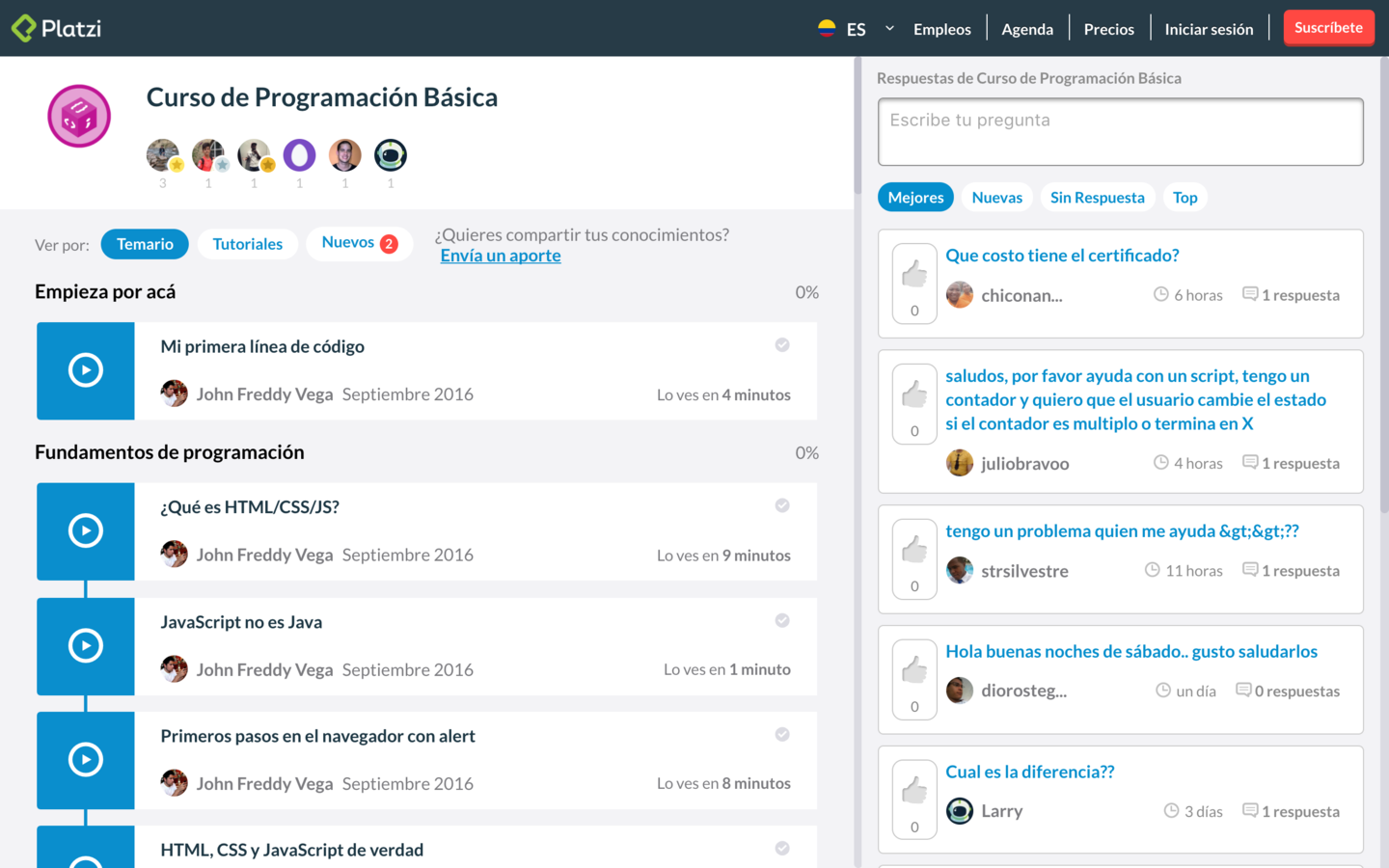
Task: Click the Fundamentos de programación section heading
Action: (170, 452)
